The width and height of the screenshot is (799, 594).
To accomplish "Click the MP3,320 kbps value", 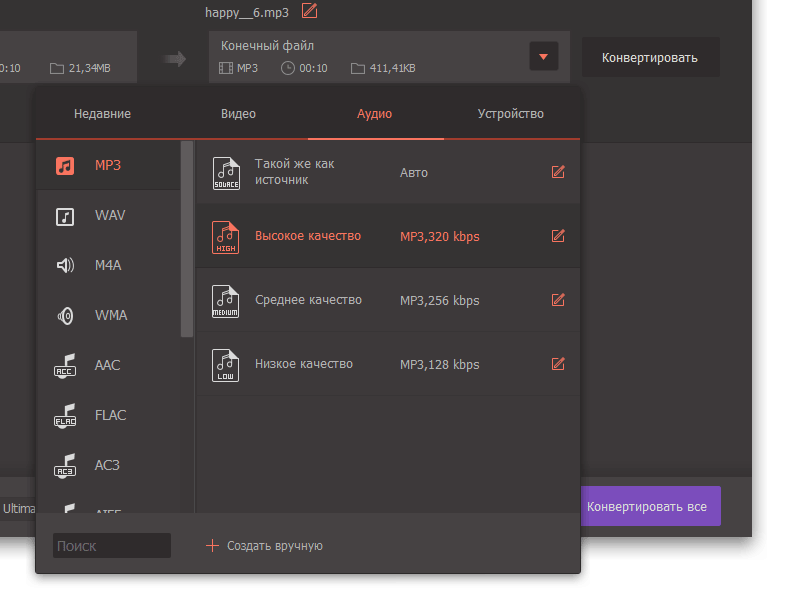I will tap(439, 236).
